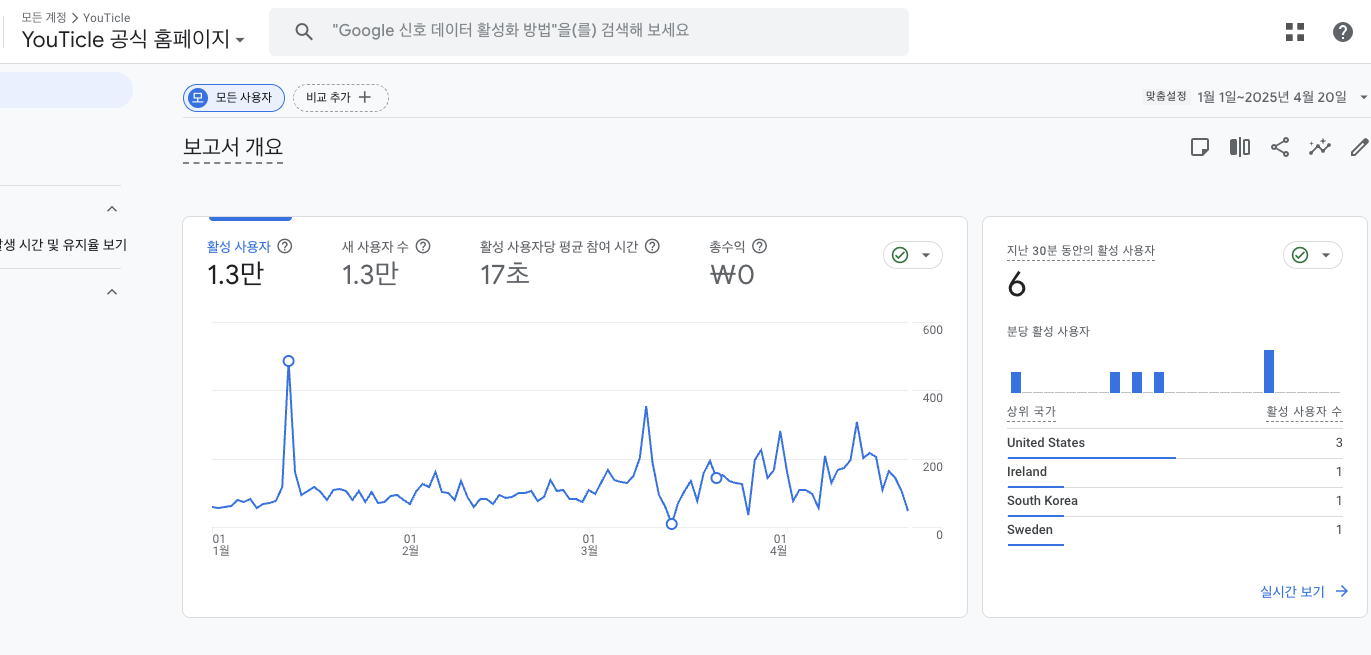
Task: Open realtime card status dropdown arrow
Action: point(1326,255)
